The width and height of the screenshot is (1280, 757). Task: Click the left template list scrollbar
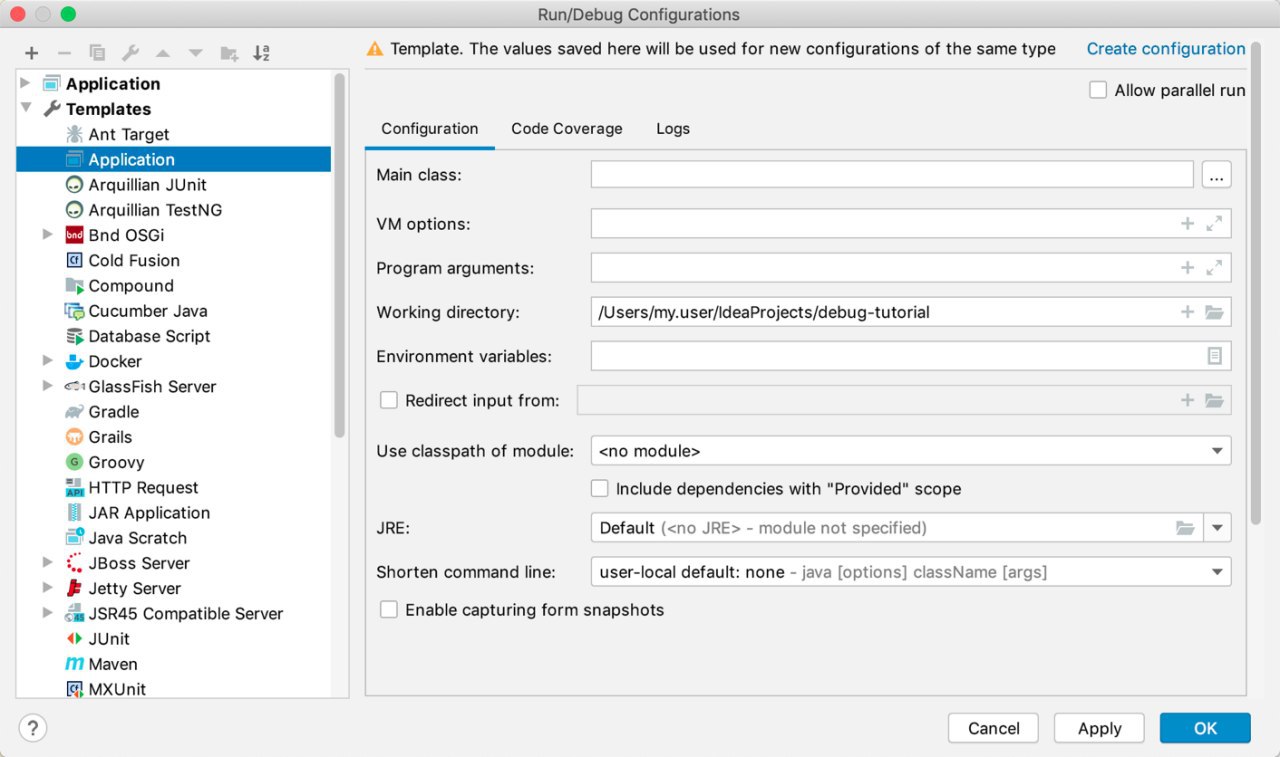pyautogui.click(x=340, y=250)
